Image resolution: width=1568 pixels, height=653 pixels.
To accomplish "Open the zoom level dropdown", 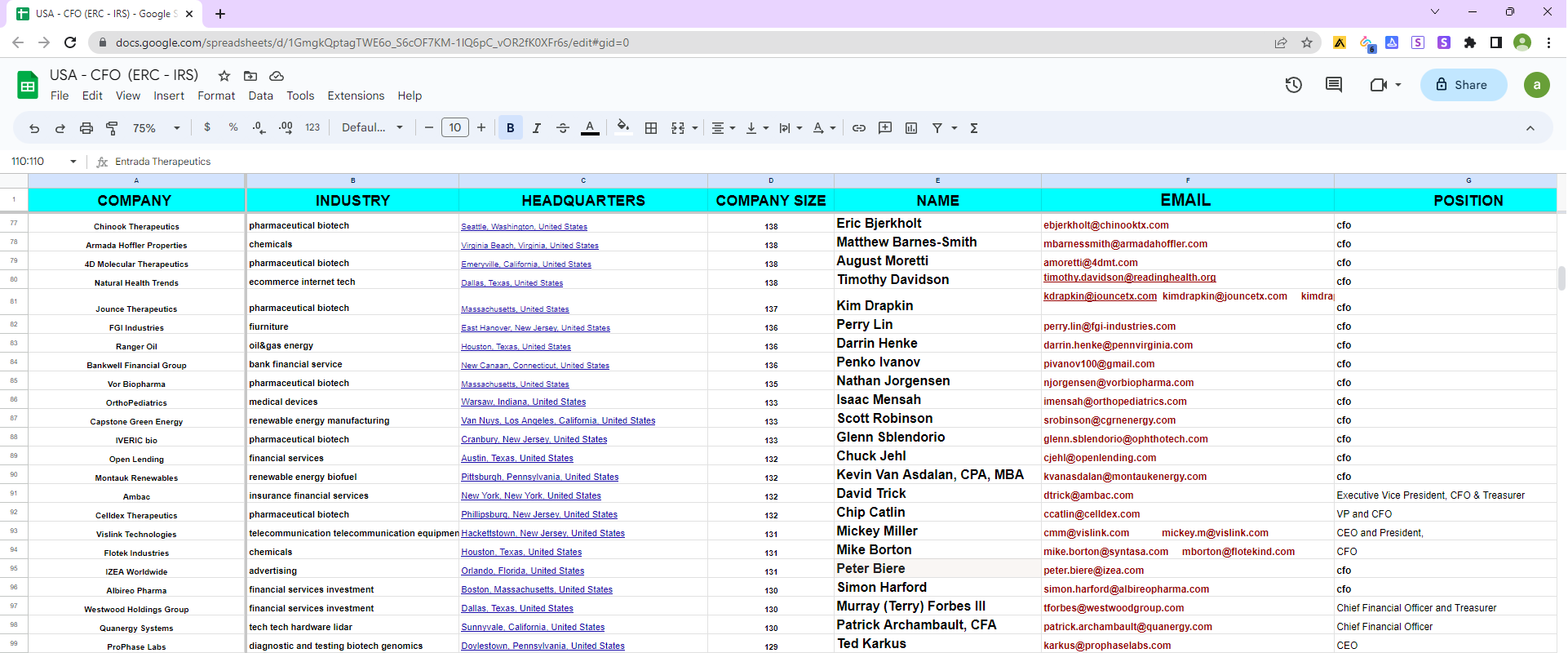I will pos(157,128).
